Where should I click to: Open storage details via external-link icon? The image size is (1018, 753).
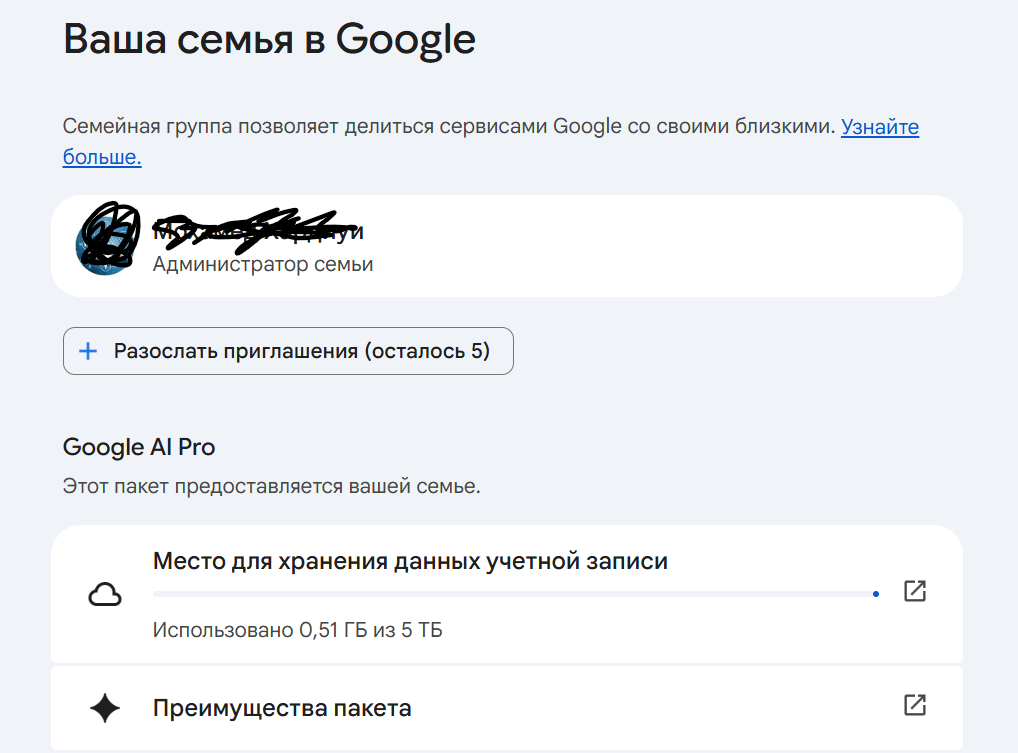pyautogui.click(x=915, y=591)
